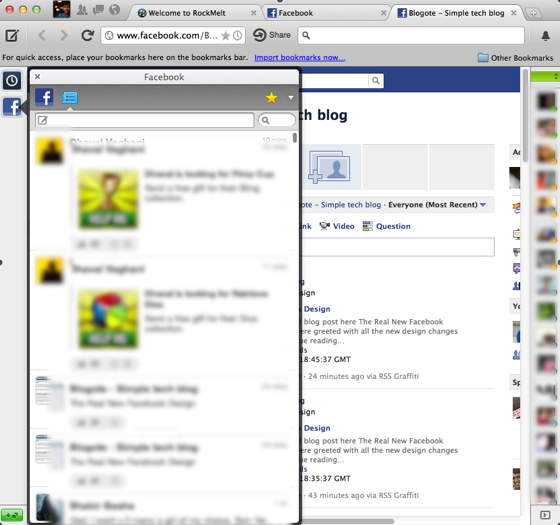560x525 pixels.
Task: Click the rainbow dice game thumbnail
Action: [108, 319]
